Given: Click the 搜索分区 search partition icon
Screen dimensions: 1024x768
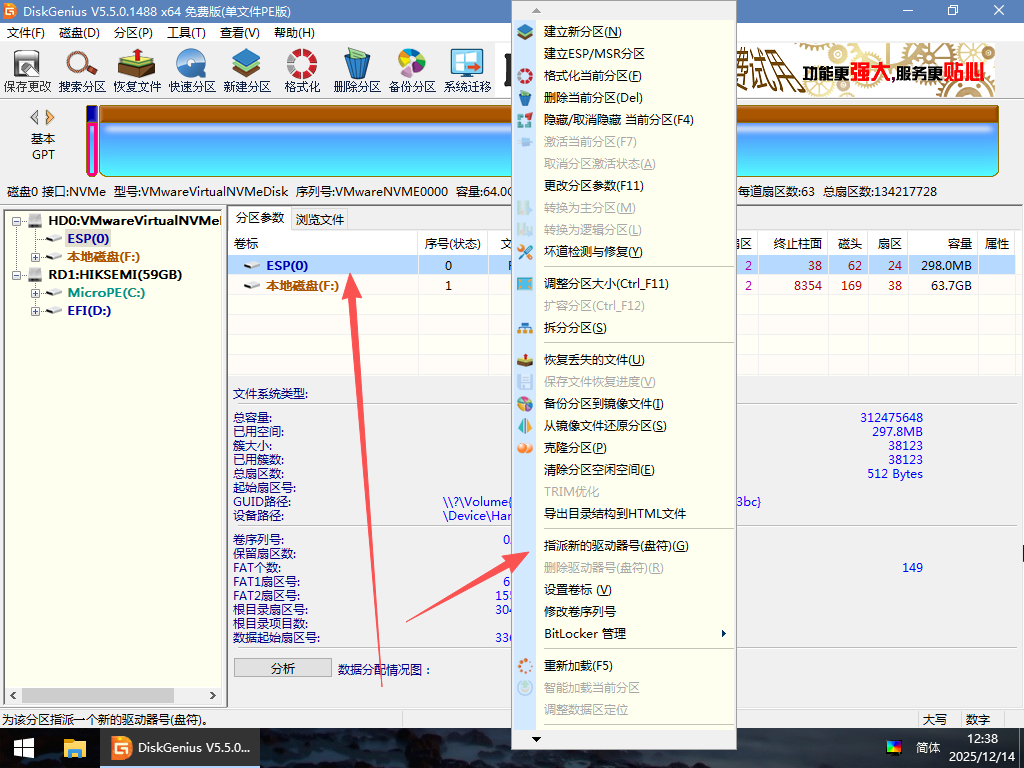Looking at the screenshot, I should coord(82,70).
